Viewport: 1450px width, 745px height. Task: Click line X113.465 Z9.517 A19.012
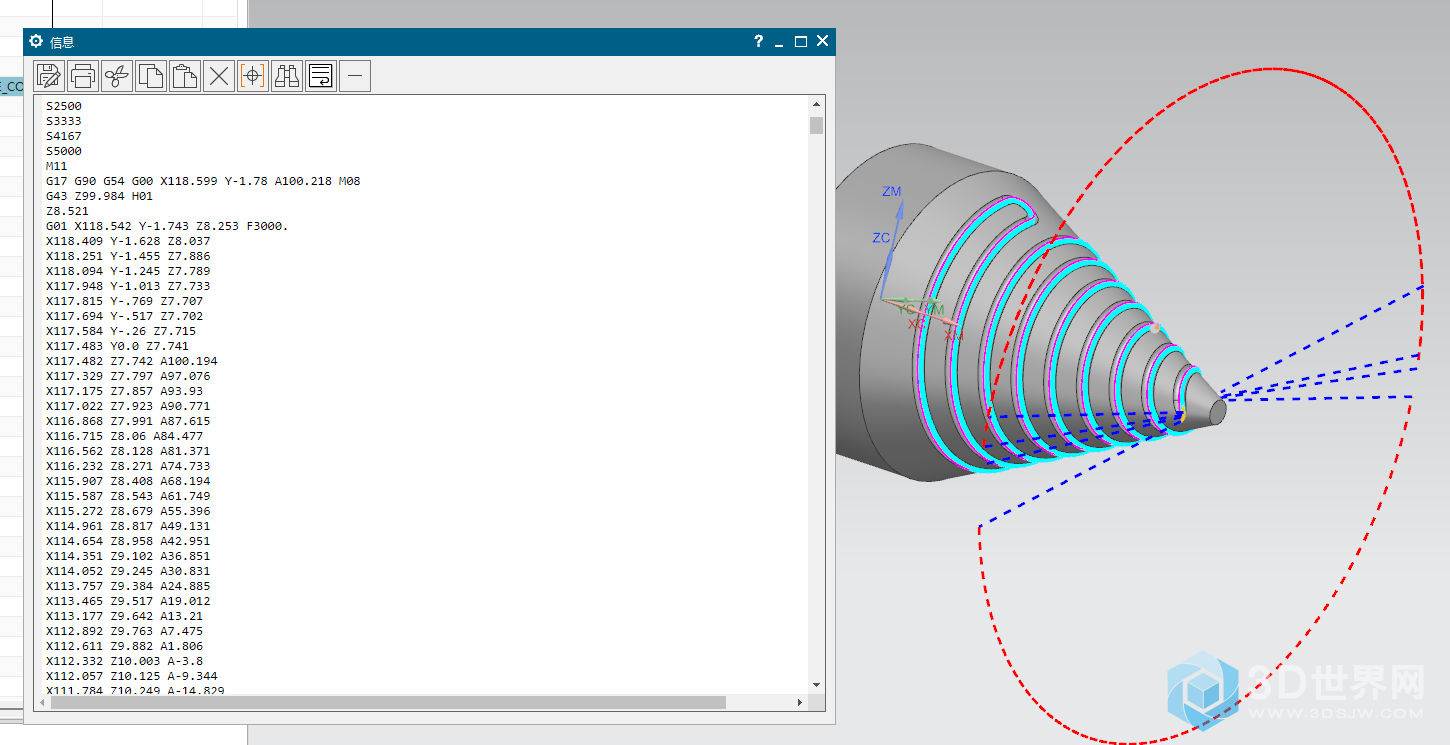point(128,601)
